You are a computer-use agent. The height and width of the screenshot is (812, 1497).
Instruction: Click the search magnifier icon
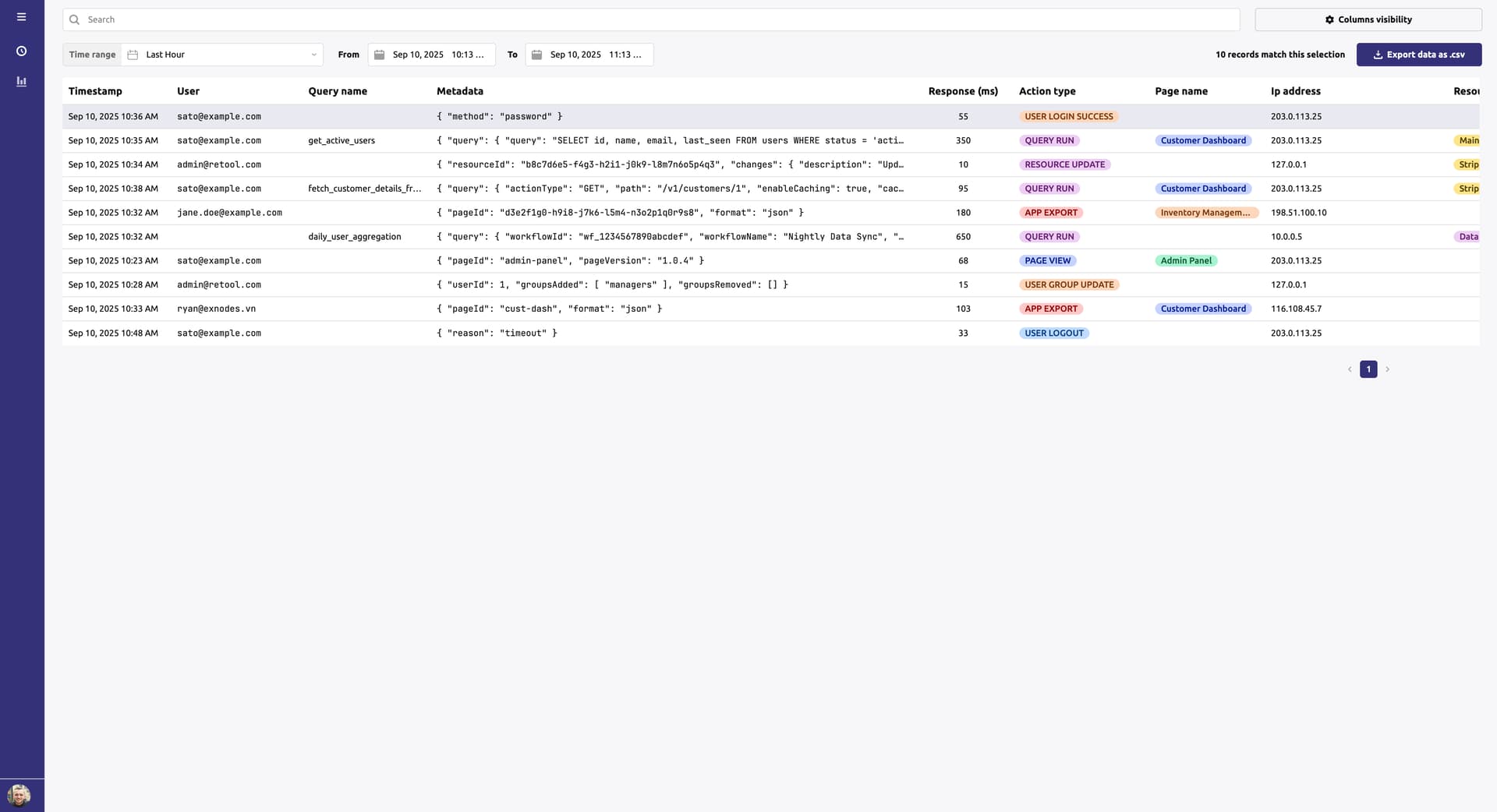tap(75, 19)
